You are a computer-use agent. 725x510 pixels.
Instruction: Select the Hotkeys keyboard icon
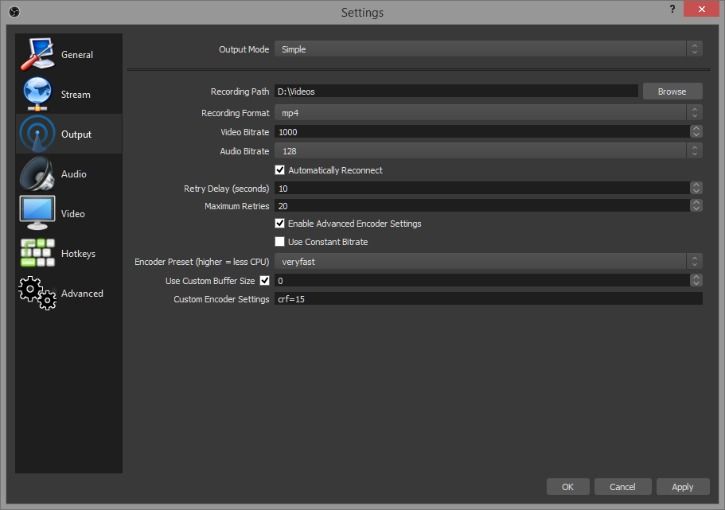[x=37, y=253]
